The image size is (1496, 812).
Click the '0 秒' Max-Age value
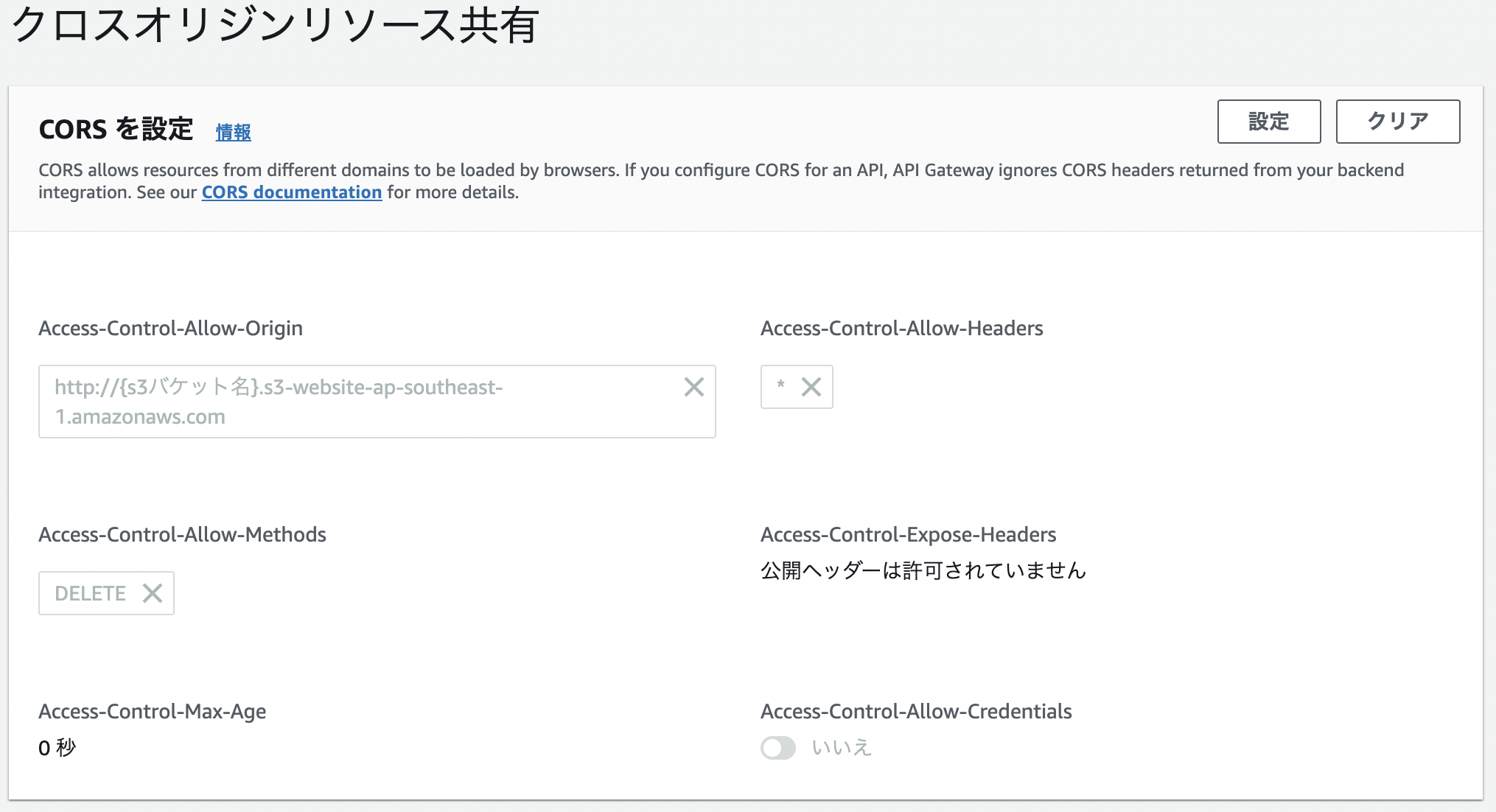pyautogui.click(x=57, y=748)
